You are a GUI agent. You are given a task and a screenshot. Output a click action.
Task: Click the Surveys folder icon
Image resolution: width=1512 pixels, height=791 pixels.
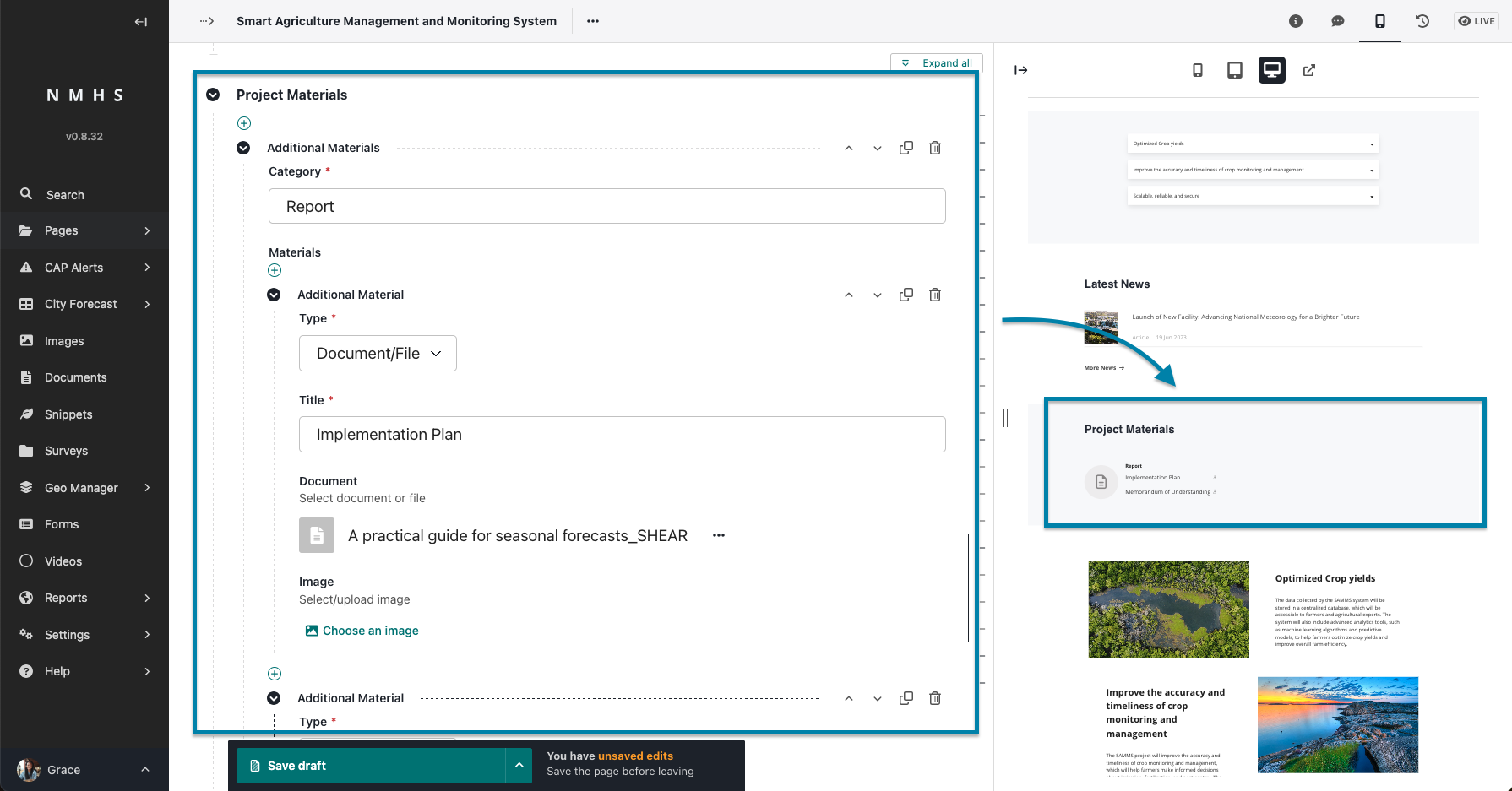pyautogui.click(x=26, y=451)
